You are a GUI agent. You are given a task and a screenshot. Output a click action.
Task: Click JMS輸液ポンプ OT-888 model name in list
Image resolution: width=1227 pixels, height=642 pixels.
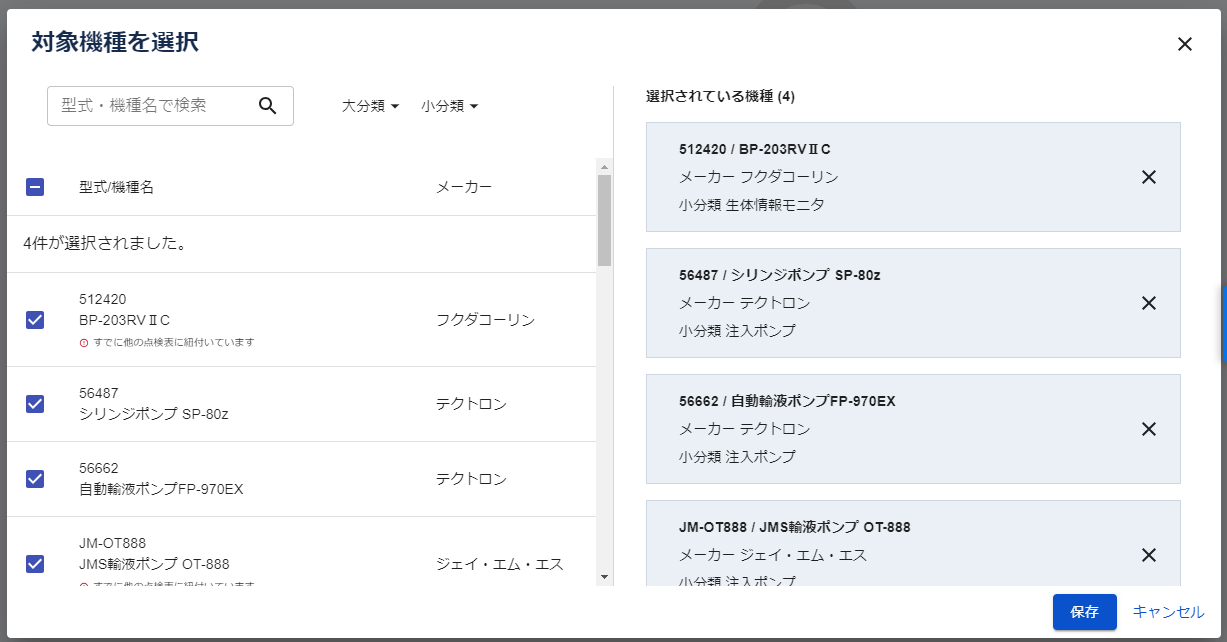point(154,564)
